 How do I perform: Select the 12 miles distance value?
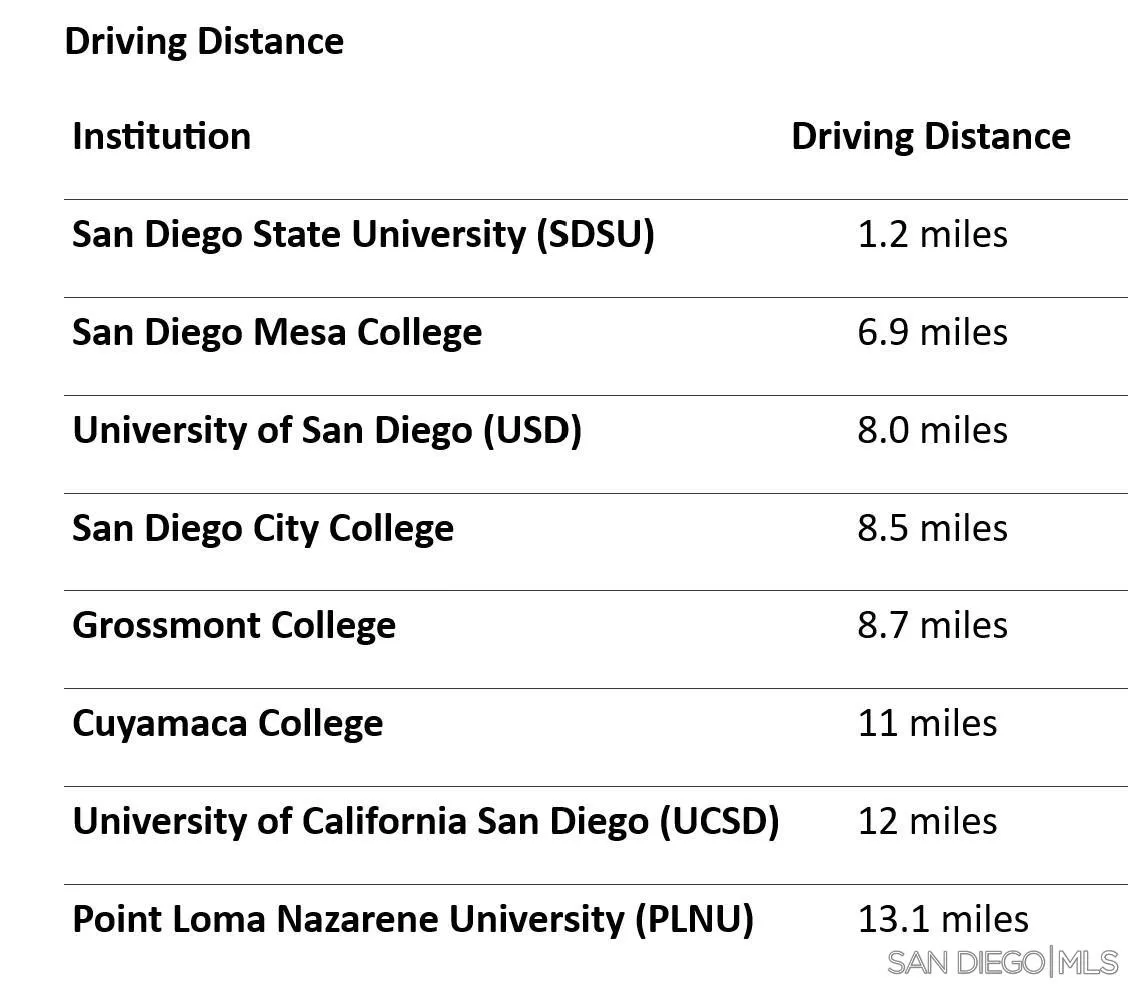[x=927, y=821]
